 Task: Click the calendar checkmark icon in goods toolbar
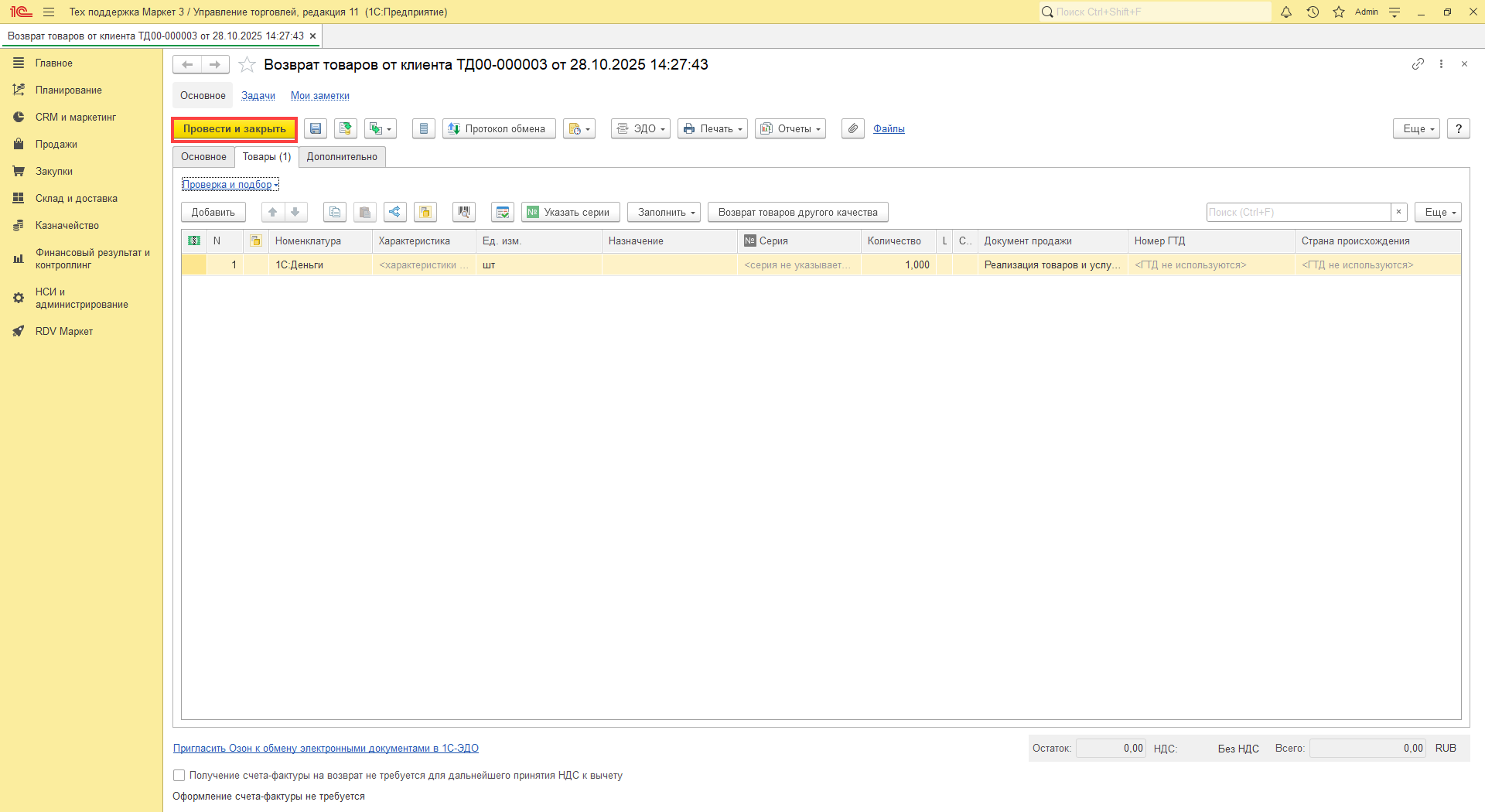tap(503, 212)
